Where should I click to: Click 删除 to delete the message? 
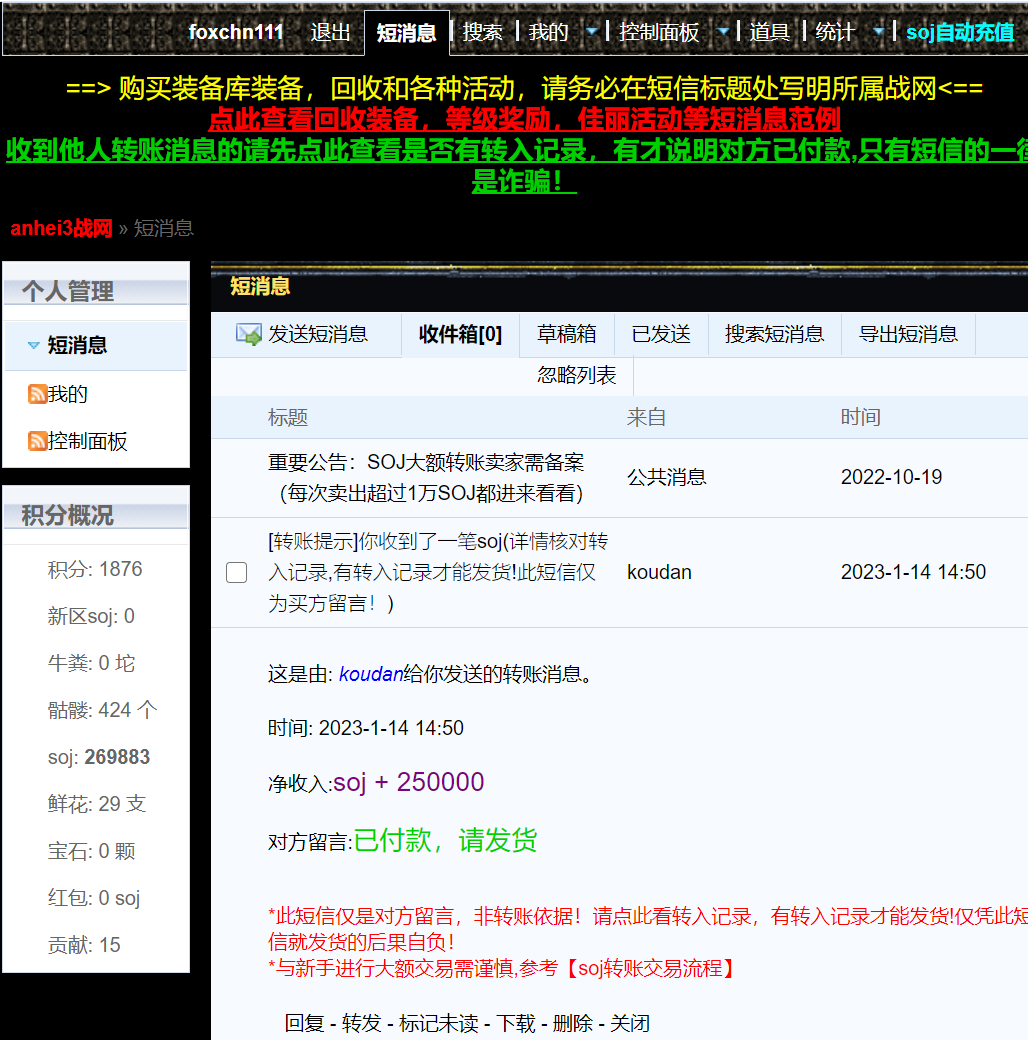[x=572, y=1023]
